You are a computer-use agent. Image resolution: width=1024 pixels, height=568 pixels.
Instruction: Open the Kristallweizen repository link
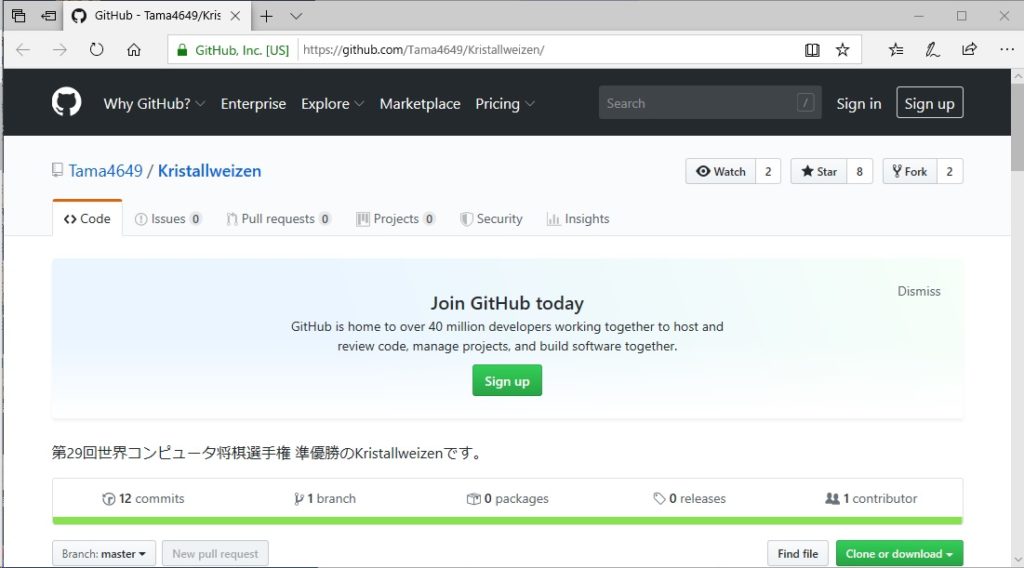(210, 171)
